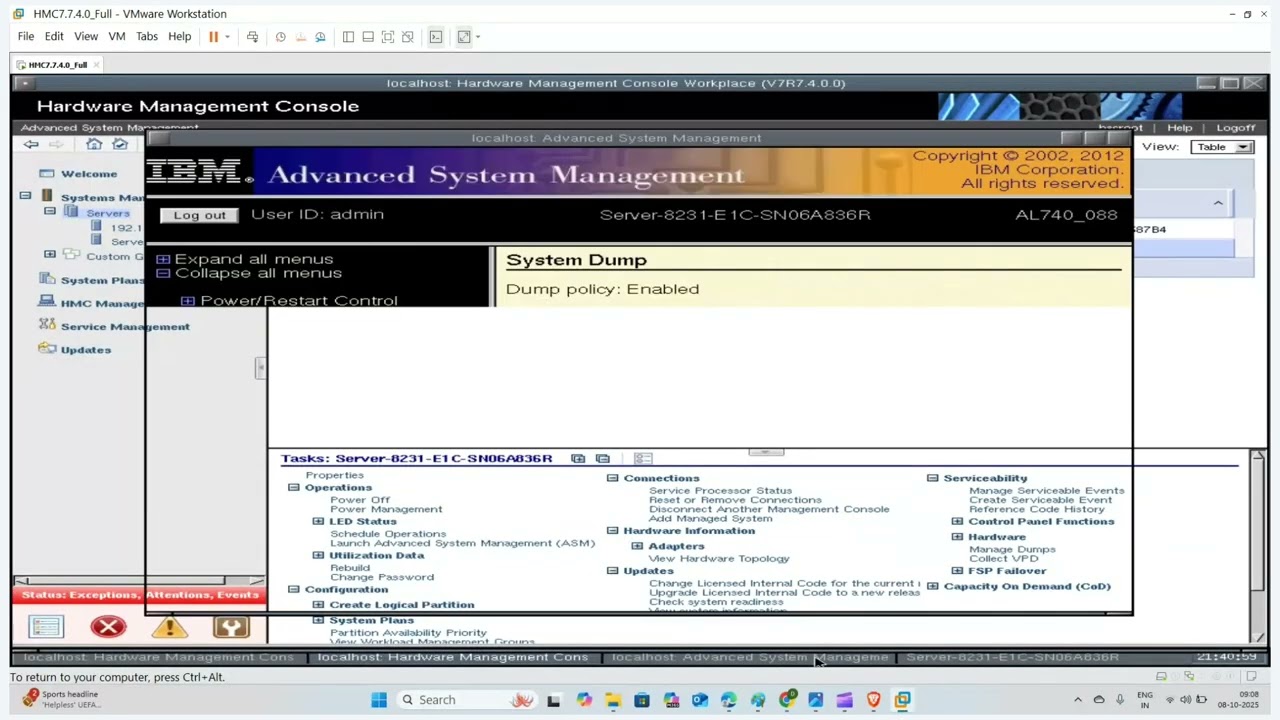1280x720 pixels.
Task: Open snapshot manager toolbar icon
Action: tap(320, 37)
